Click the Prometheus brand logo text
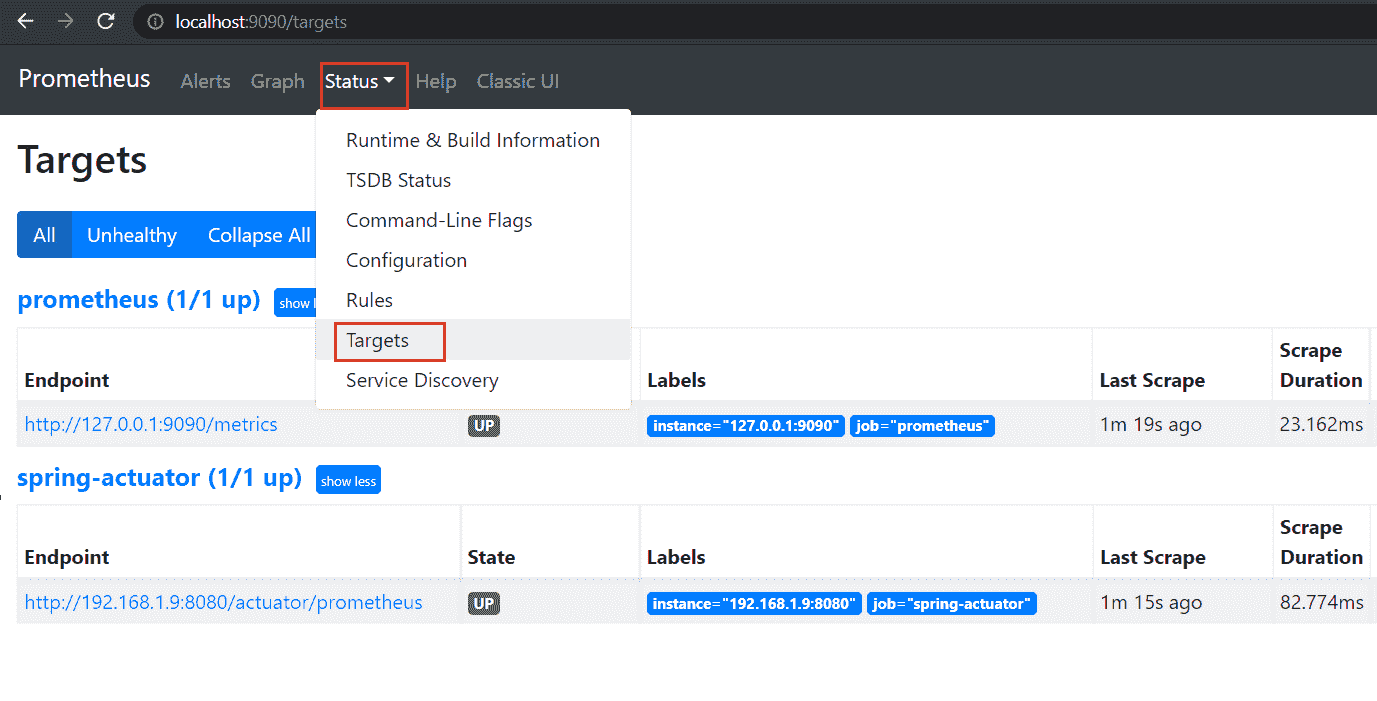Viewport: 1377px width, 701px height. click(x=84, y=79)
